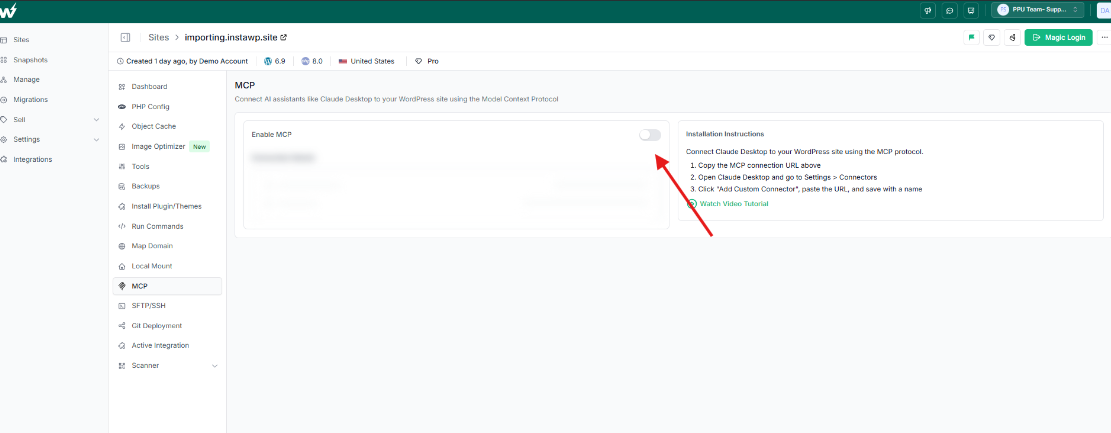Click the green flag icon

[970, 37]
